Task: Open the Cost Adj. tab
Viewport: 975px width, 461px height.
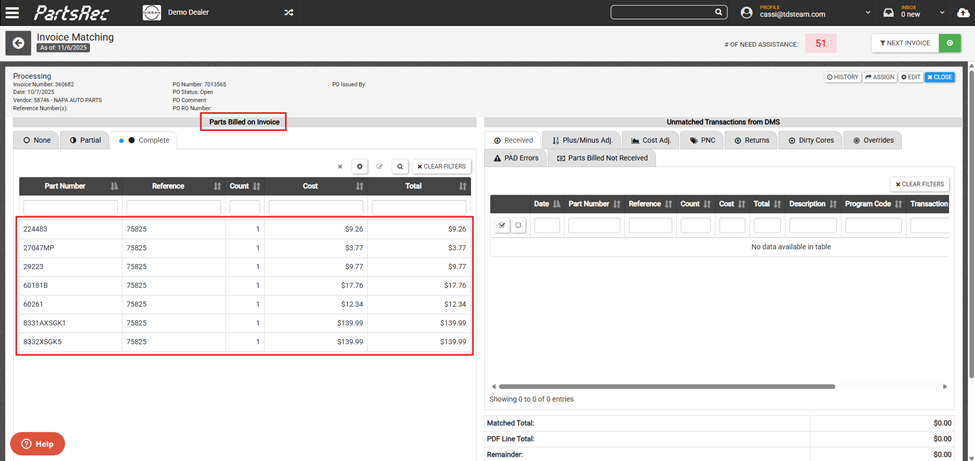Action: click(x=650, y=141)
